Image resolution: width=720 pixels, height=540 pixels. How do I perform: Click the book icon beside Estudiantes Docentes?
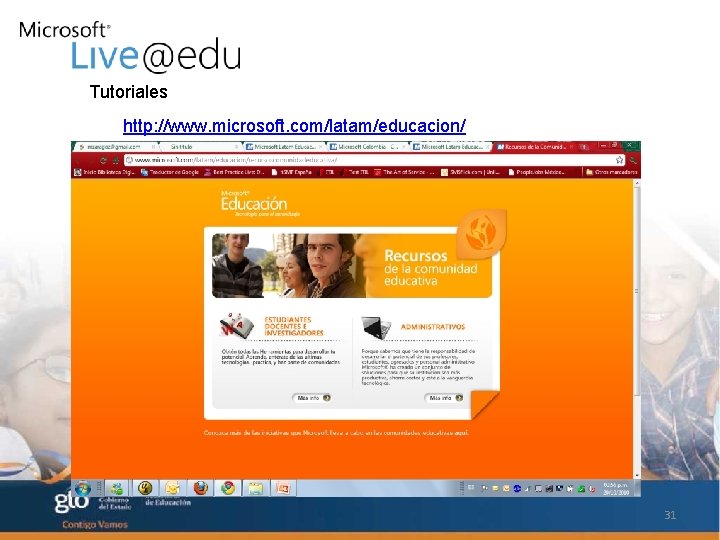pos(236,326)
